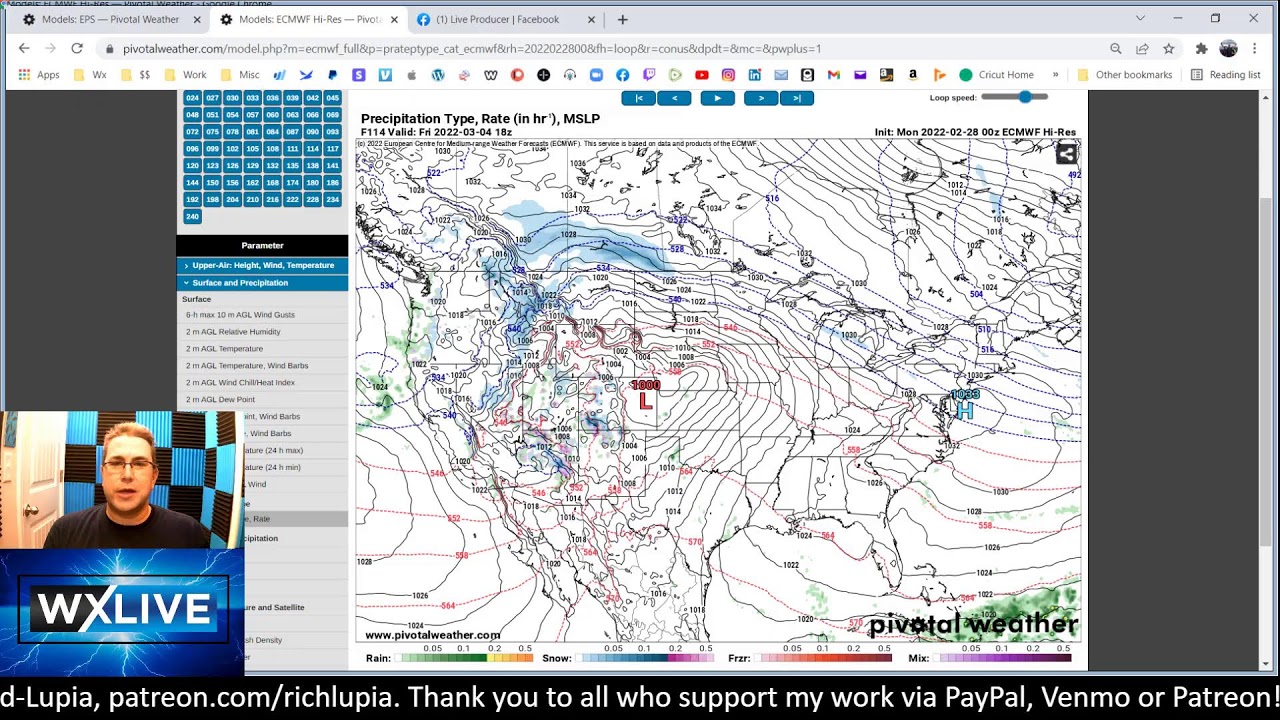Open Misc bookmarks folder
This screenshot has width=1280, height=720.
pos(239,75)
